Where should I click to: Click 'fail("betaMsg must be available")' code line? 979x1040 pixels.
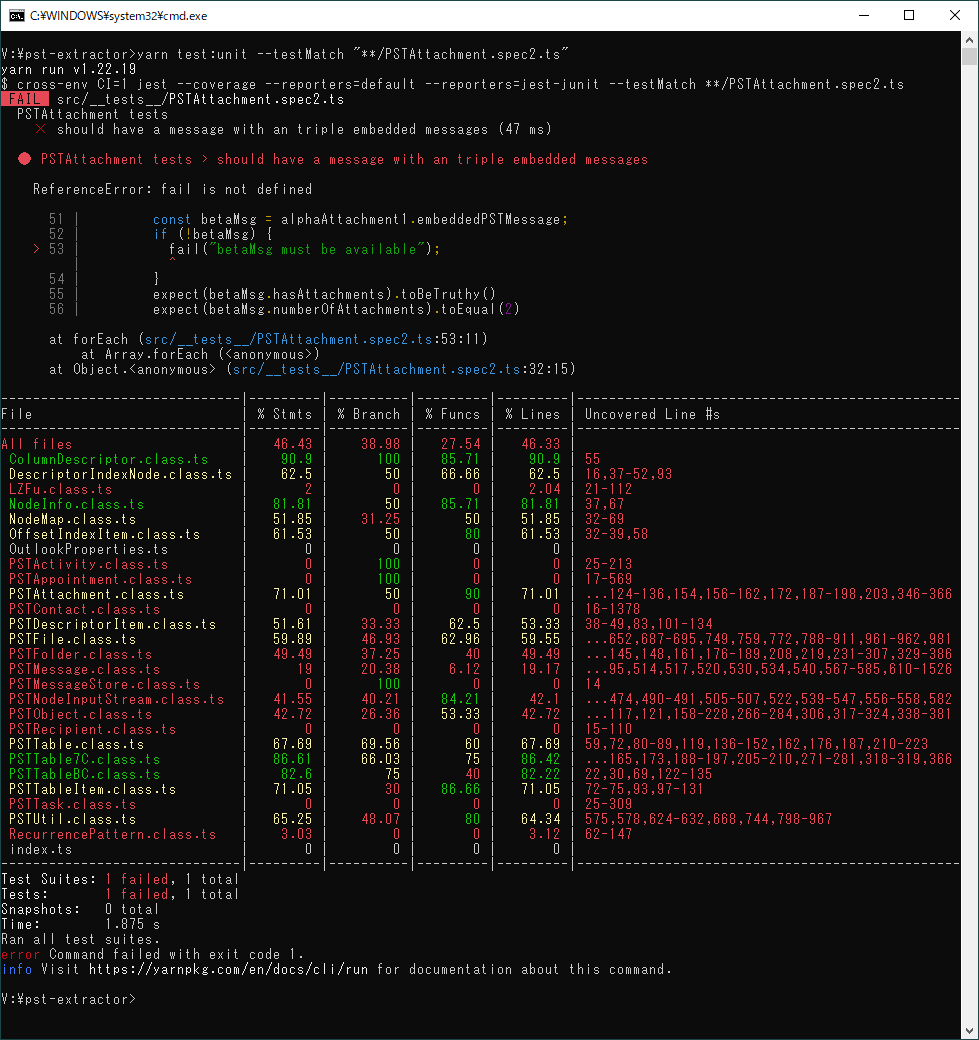[304, 249]
